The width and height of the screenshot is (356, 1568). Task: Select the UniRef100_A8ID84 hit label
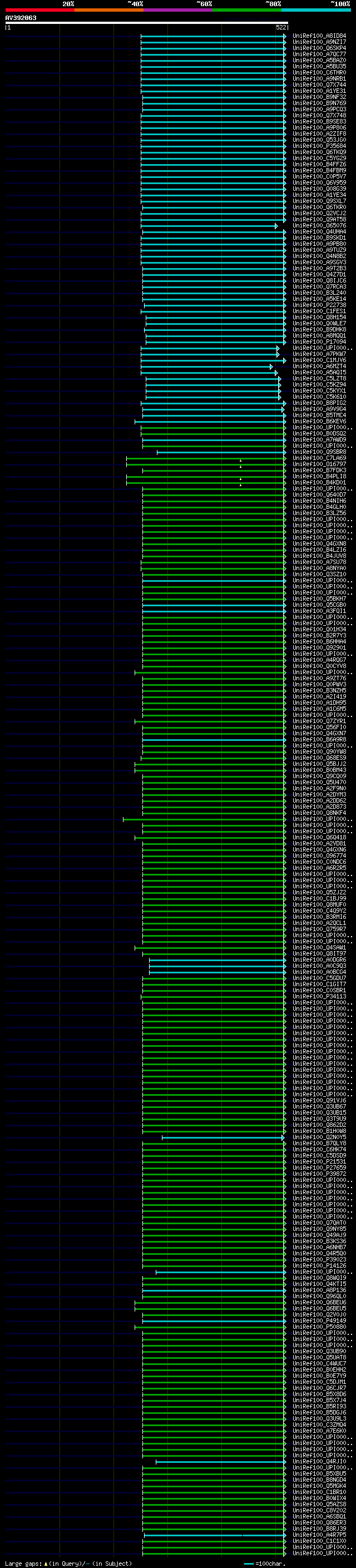click(319, 36)
